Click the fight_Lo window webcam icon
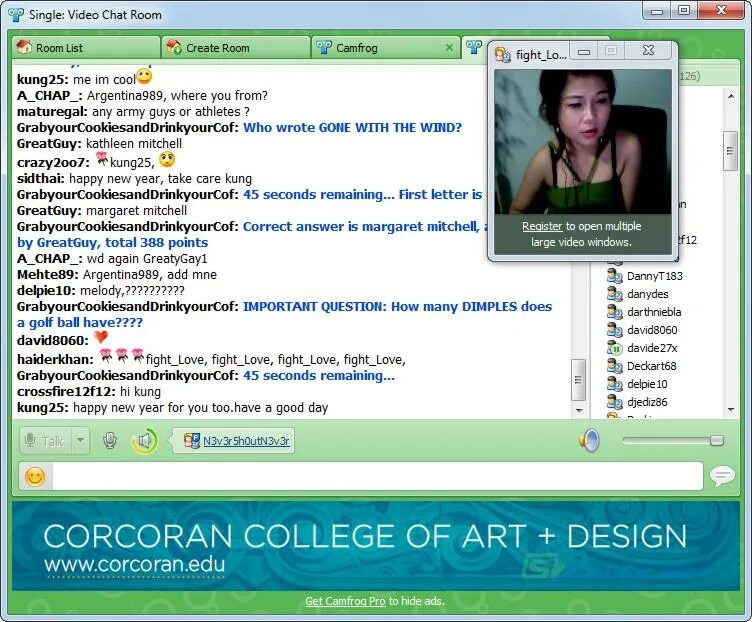 [503, 55]
